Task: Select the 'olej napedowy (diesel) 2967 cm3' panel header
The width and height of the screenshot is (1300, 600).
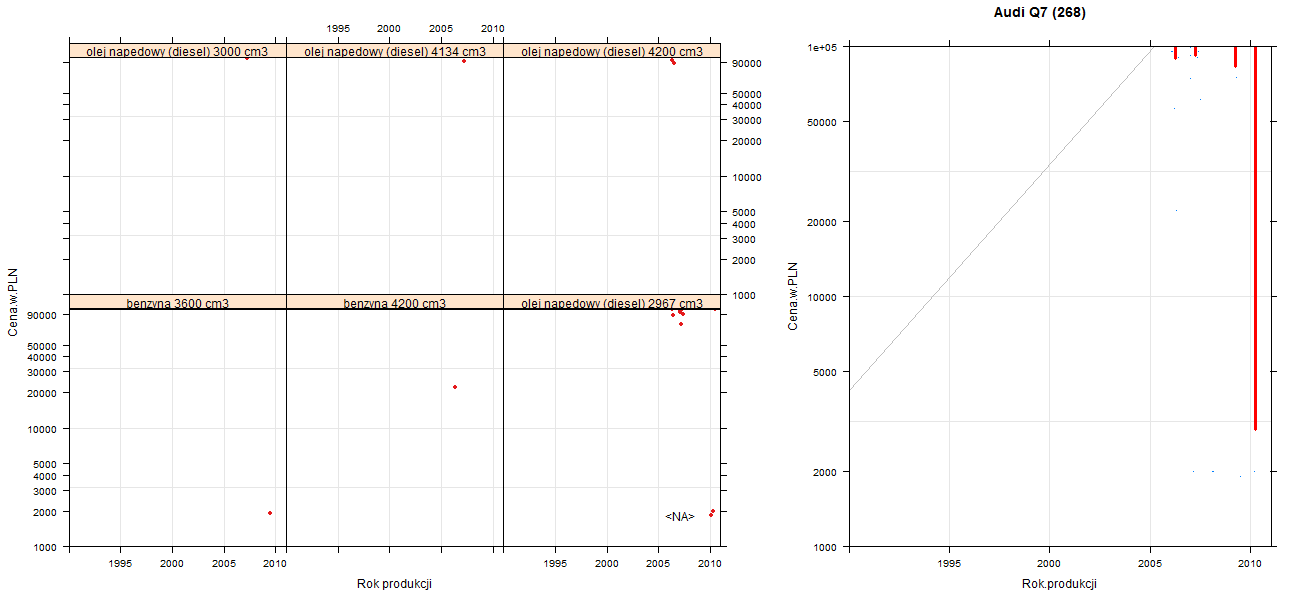Action: pyautogui.click(x=612, y=302)
